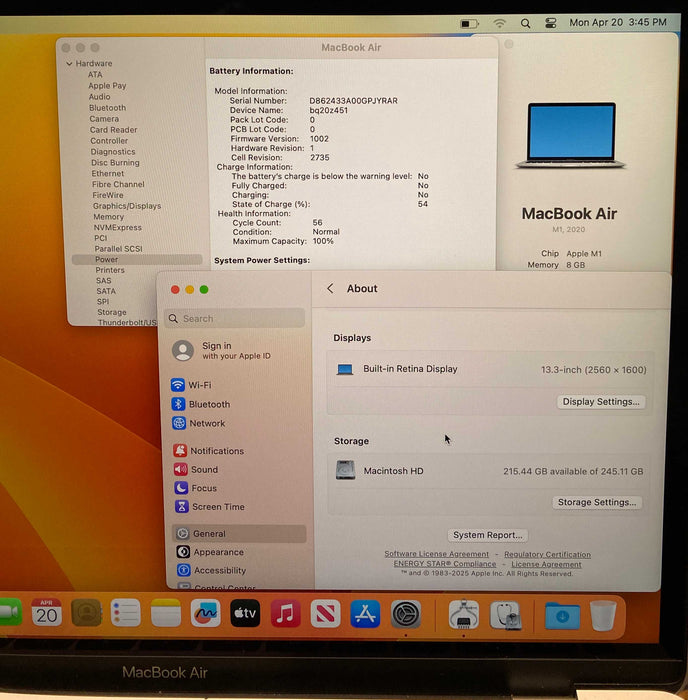Select Power in System Information sidebar

(137, 259)
